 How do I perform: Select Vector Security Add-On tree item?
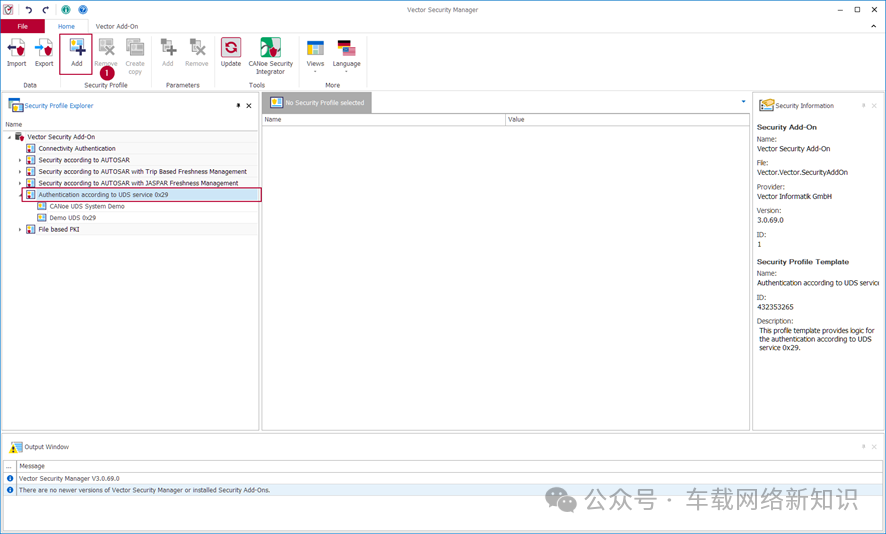[x=61, y=137]
